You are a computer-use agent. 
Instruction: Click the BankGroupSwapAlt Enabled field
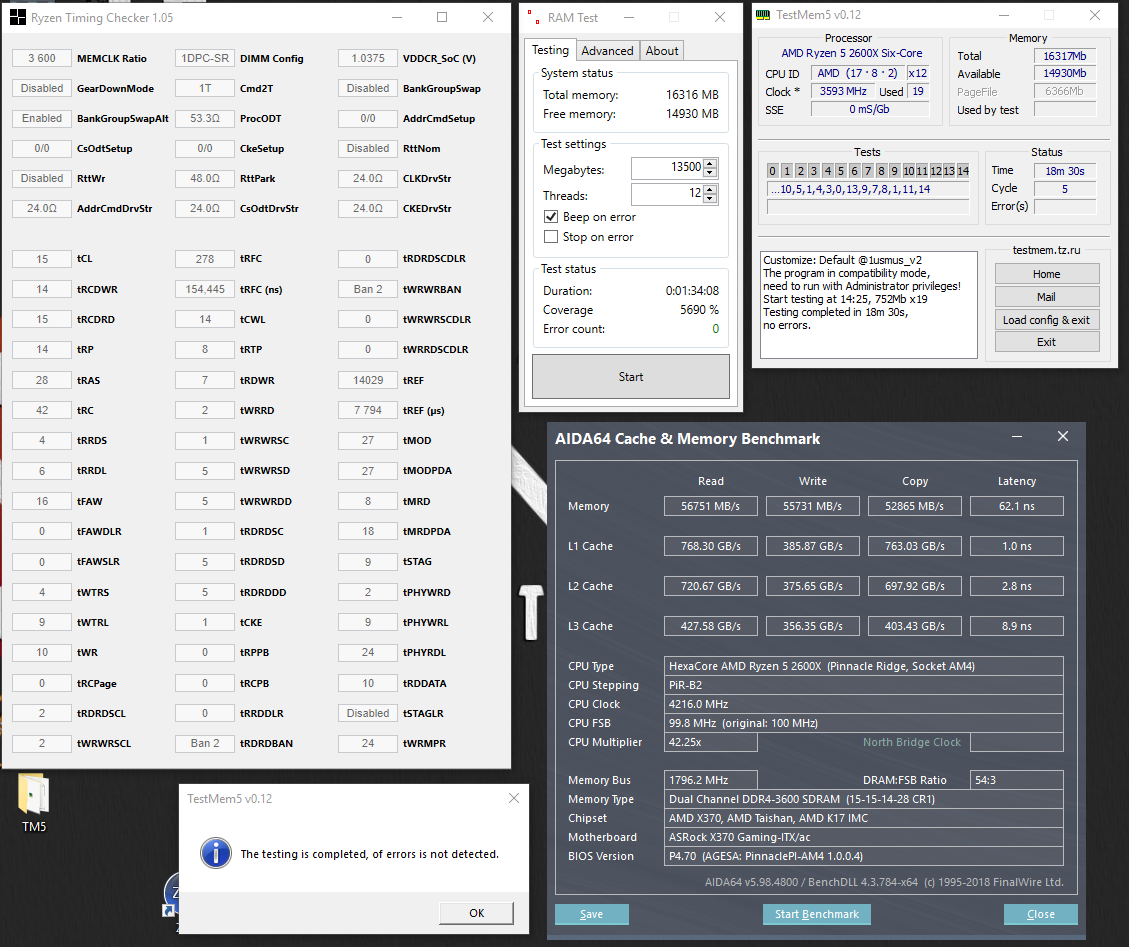click(42, 118)
